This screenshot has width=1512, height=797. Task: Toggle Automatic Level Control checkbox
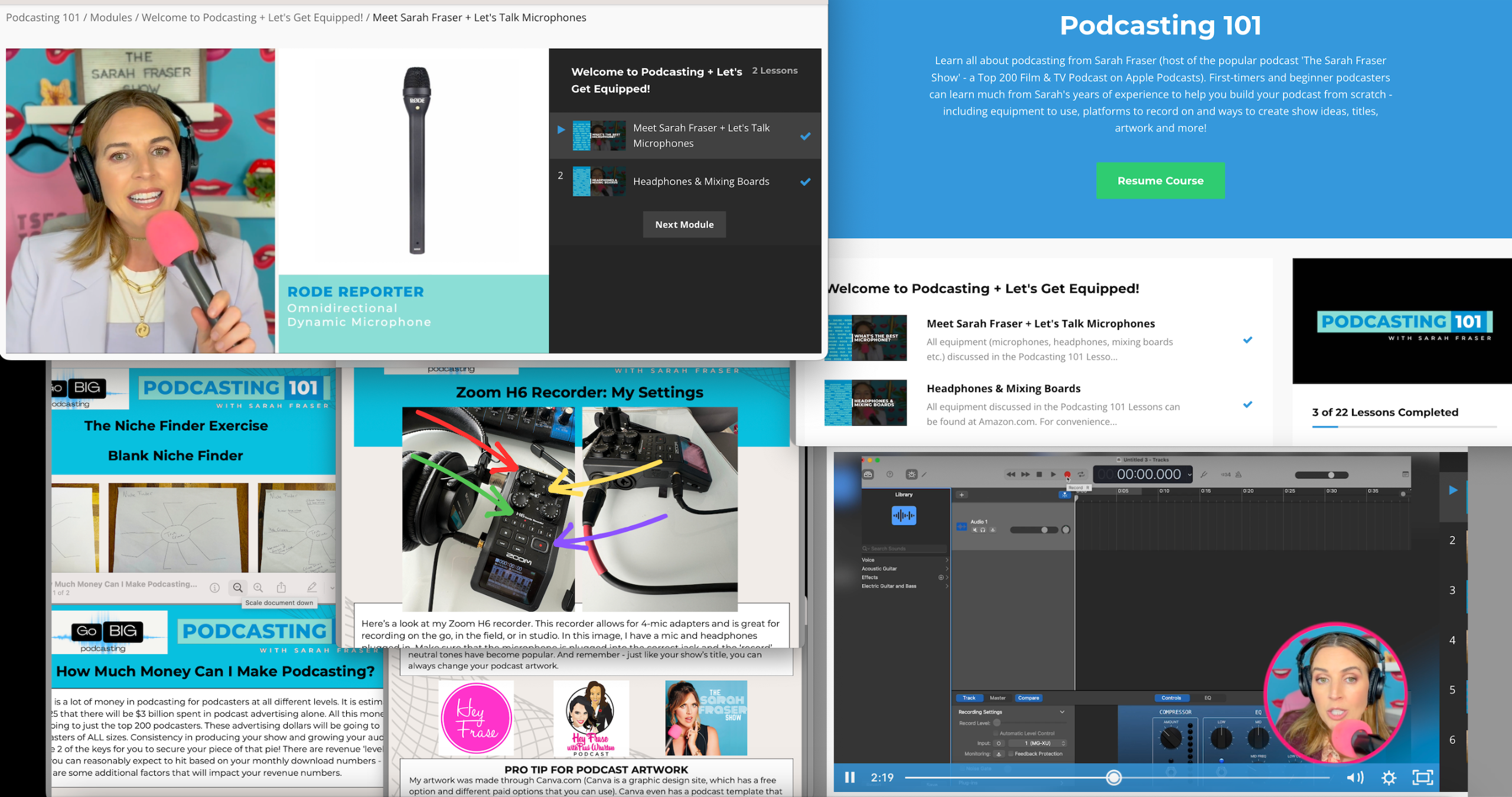click(996, 733)
